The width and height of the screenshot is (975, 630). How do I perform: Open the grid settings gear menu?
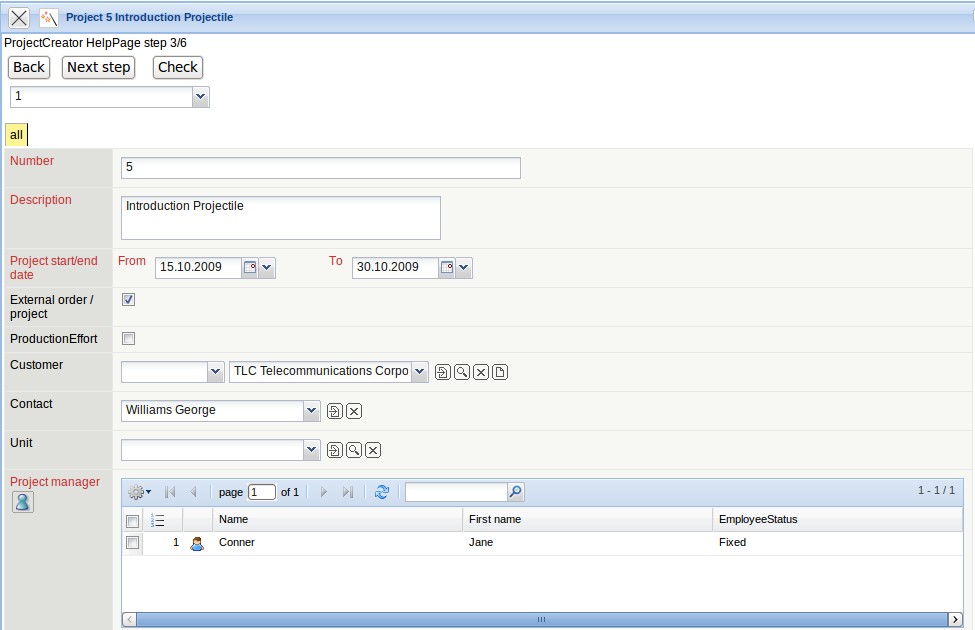139,492
